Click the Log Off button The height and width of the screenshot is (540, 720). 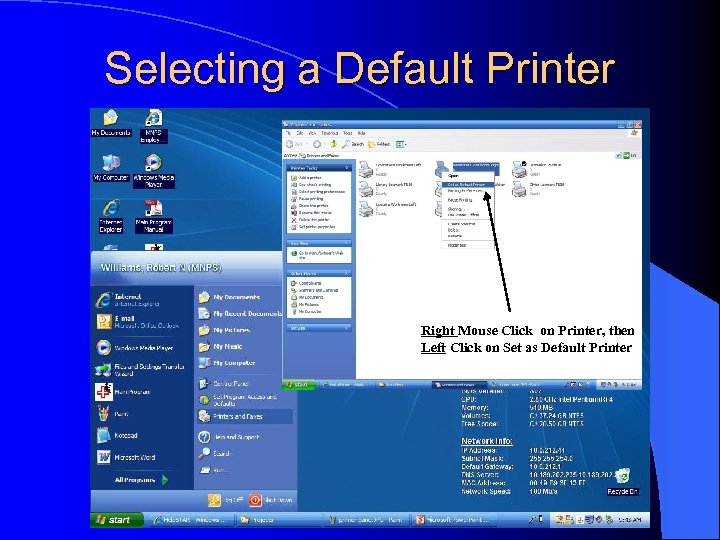[225, 500]
